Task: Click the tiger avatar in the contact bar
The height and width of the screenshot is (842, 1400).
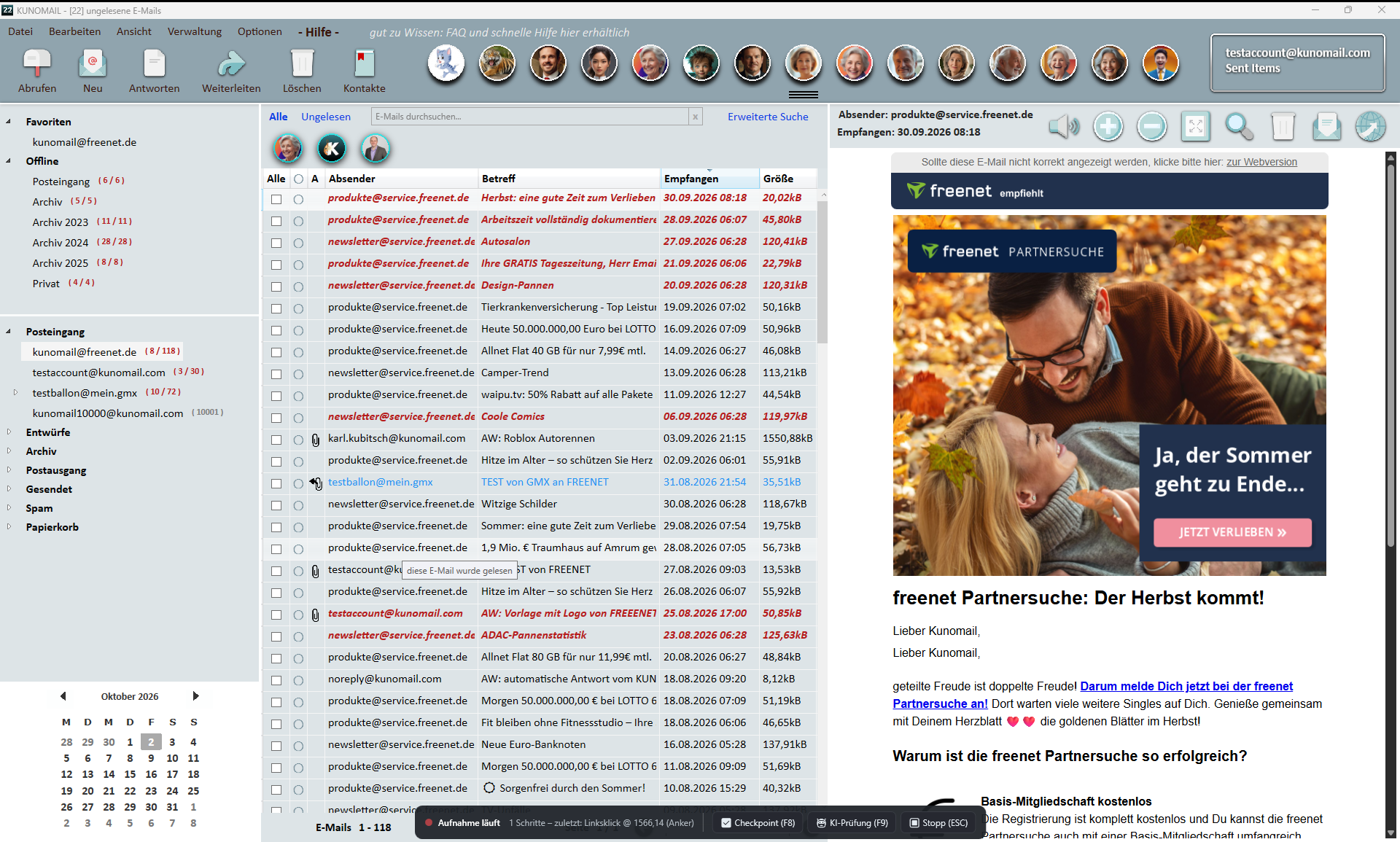Action: 497,63
